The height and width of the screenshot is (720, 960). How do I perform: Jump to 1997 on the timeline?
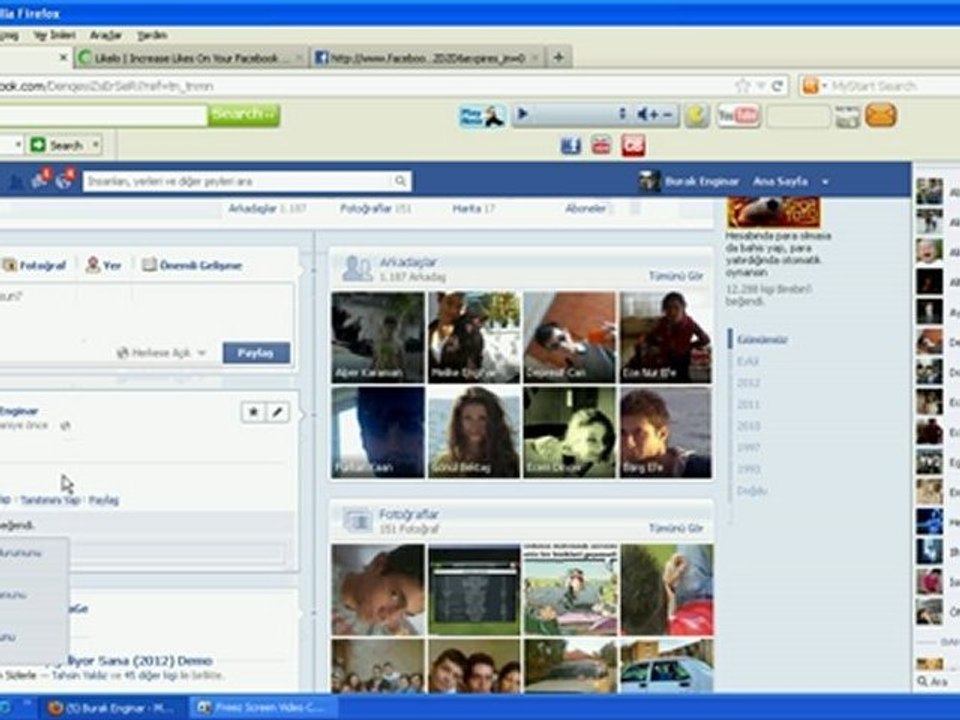[x=748, y=447]
